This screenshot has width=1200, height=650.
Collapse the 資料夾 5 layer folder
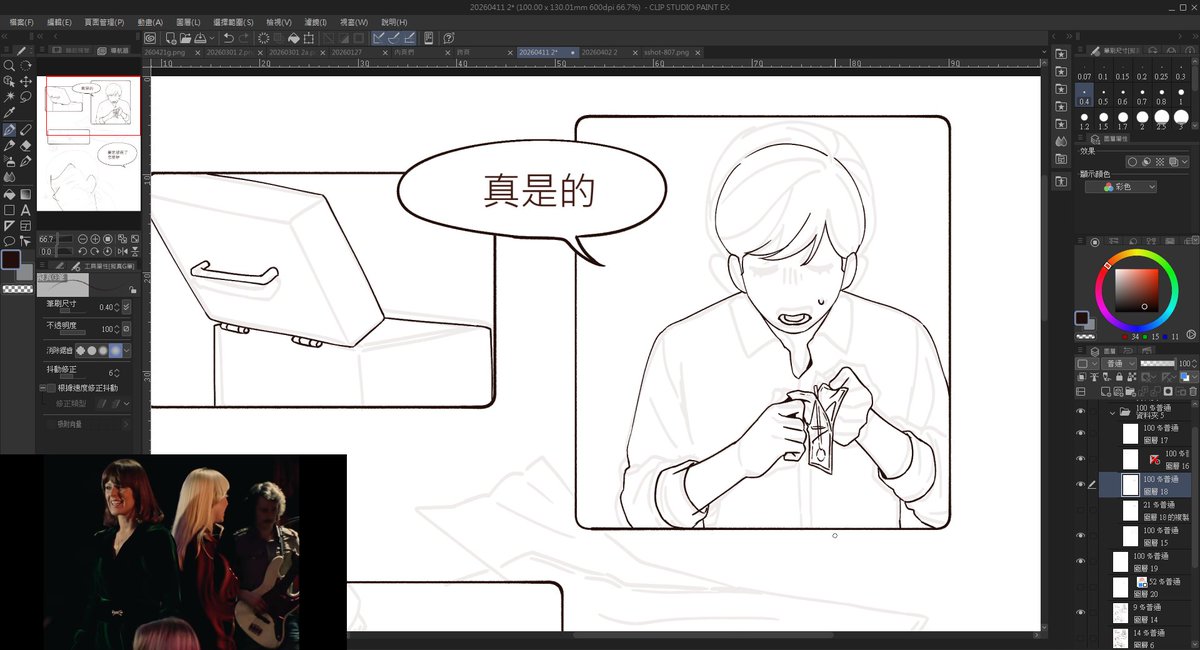(1112, 413)
